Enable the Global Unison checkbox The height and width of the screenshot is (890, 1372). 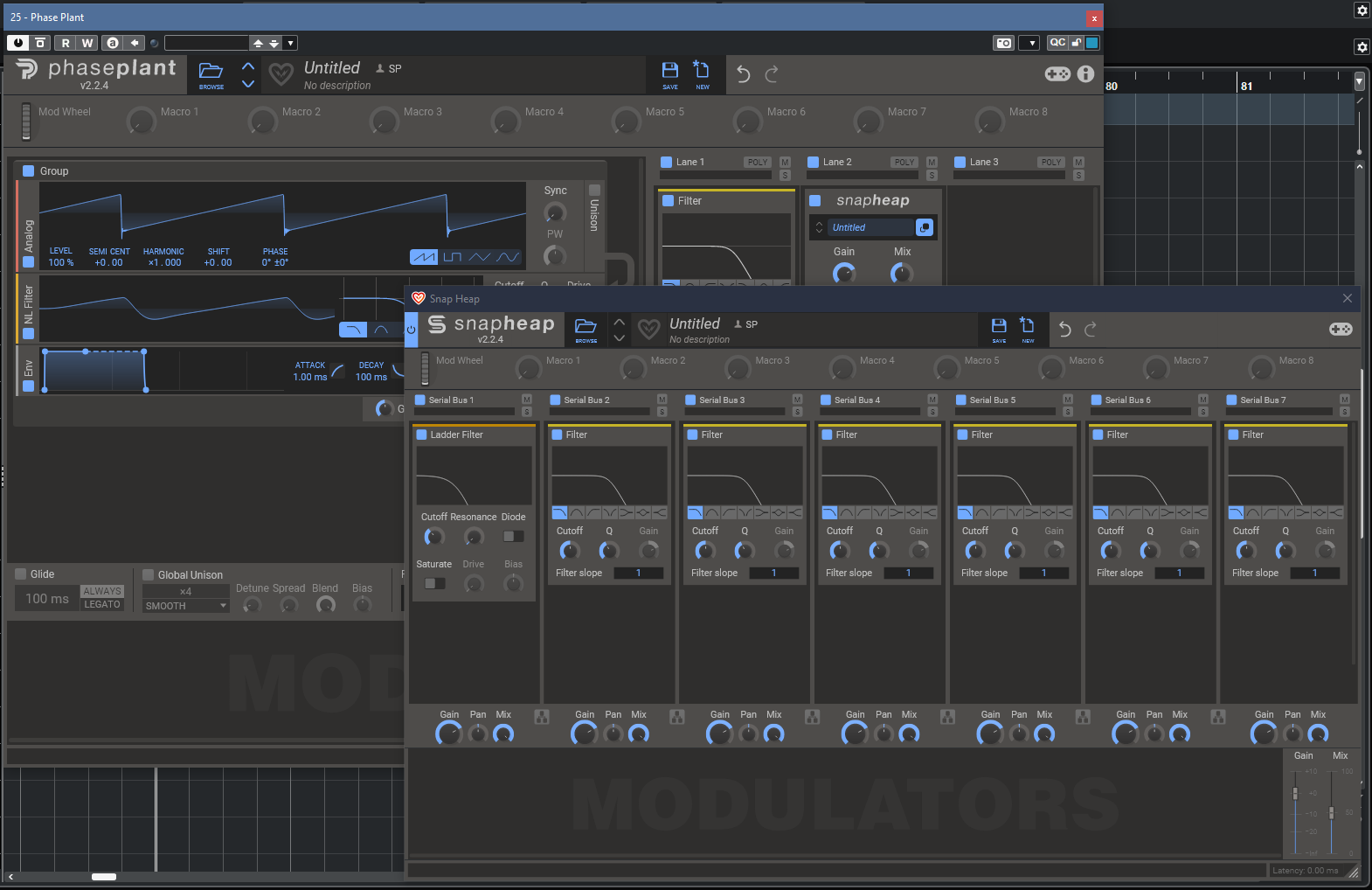(149, 575)
